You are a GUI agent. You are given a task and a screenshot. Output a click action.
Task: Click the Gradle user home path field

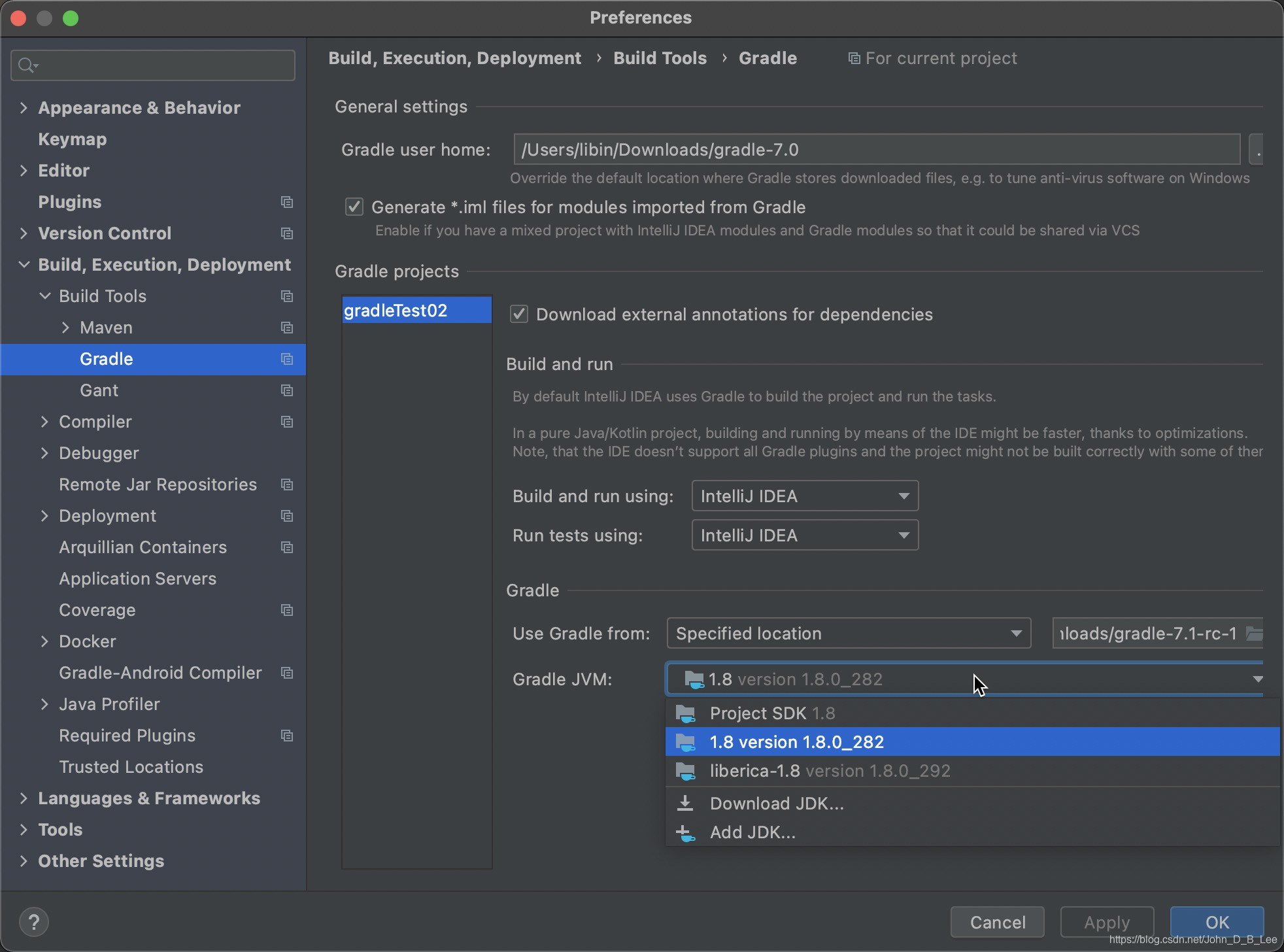click(876, 150)
